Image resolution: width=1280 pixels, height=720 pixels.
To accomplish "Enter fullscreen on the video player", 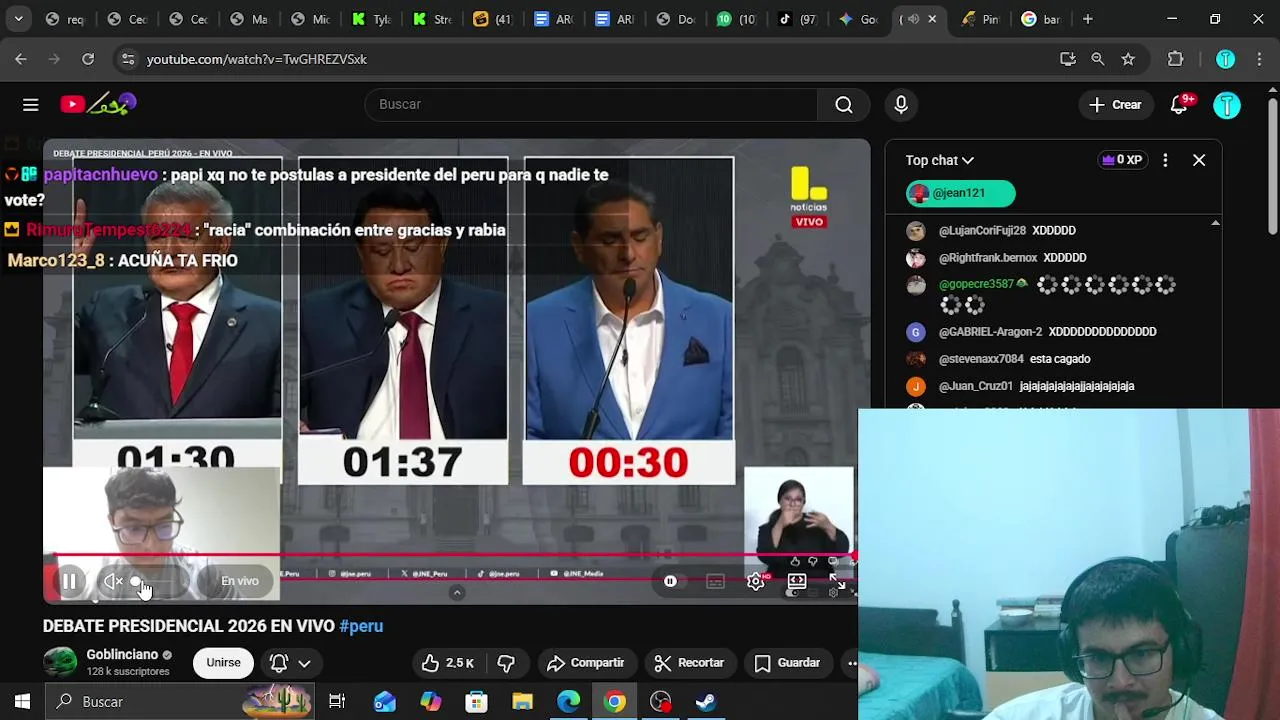I will [x=837, y=581].
